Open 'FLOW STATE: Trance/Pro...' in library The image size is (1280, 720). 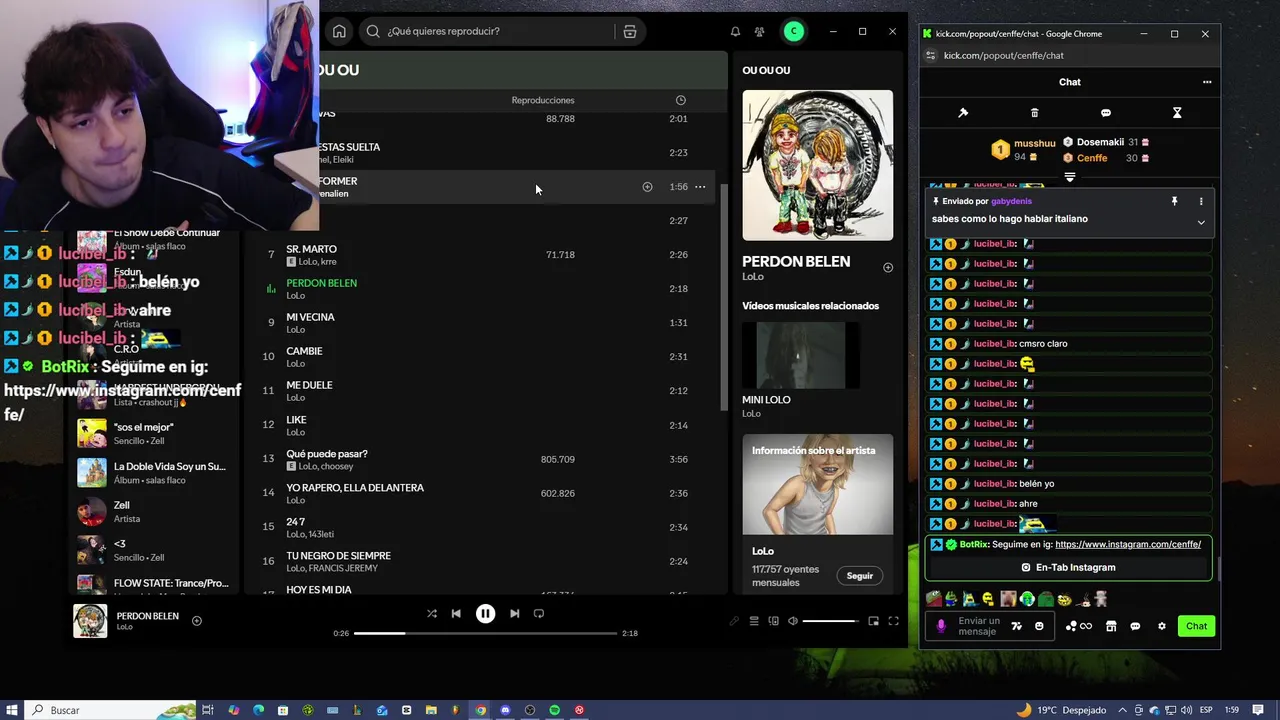pos(155,583)
